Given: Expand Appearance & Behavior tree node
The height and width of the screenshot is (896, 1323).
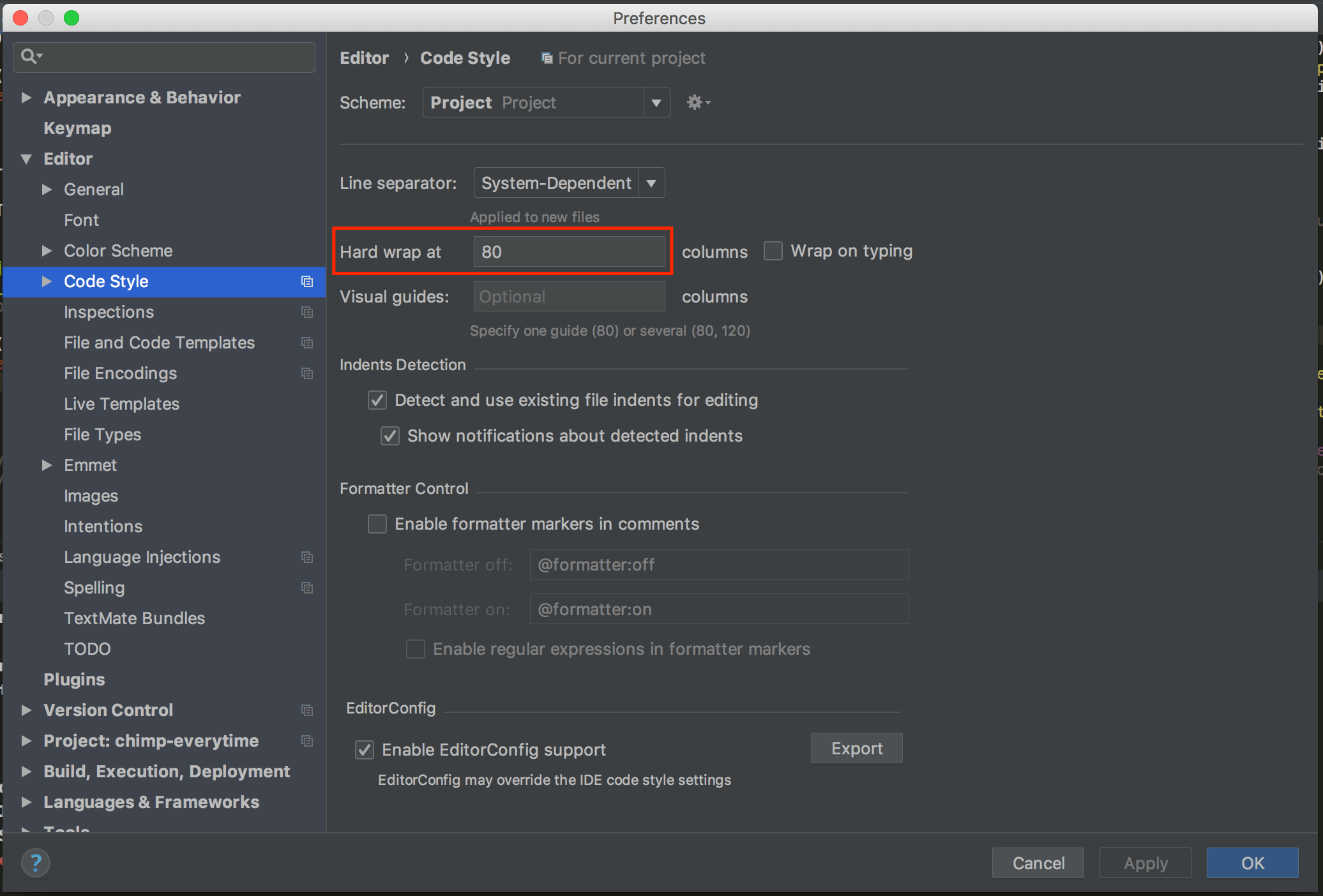Looking at the screenshot, I should tap(26, 98).
